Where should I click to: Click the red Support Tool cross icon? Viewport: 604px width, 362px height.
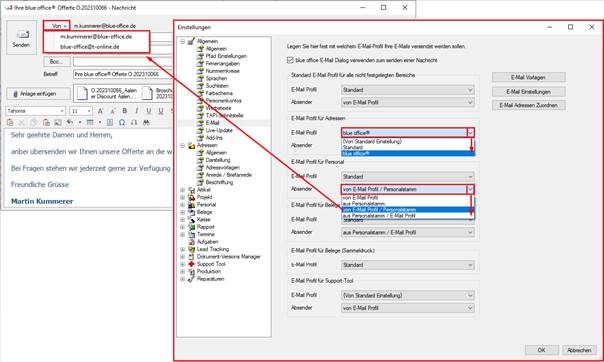(x=191, y=264)
